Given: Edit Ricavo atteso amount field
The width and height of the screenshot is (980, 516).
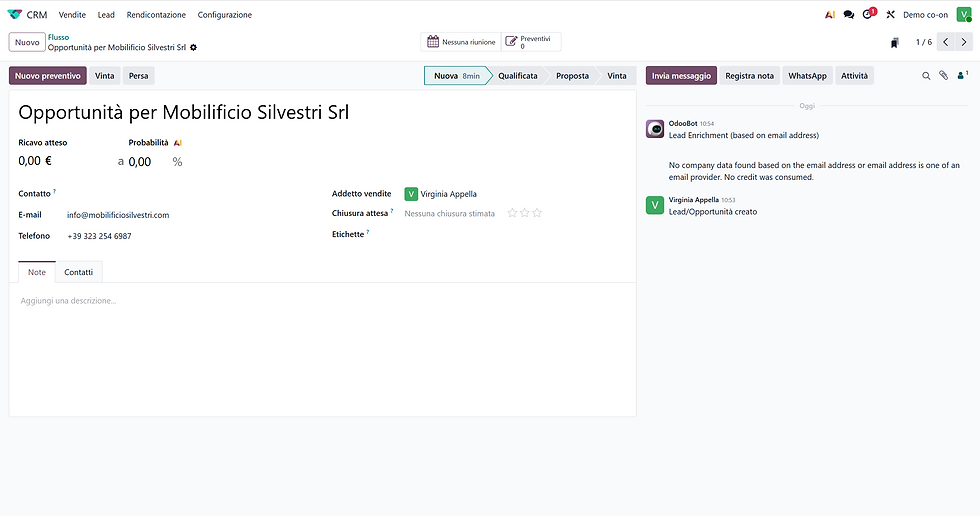Looking at the screenshot, I should point(35,161).
